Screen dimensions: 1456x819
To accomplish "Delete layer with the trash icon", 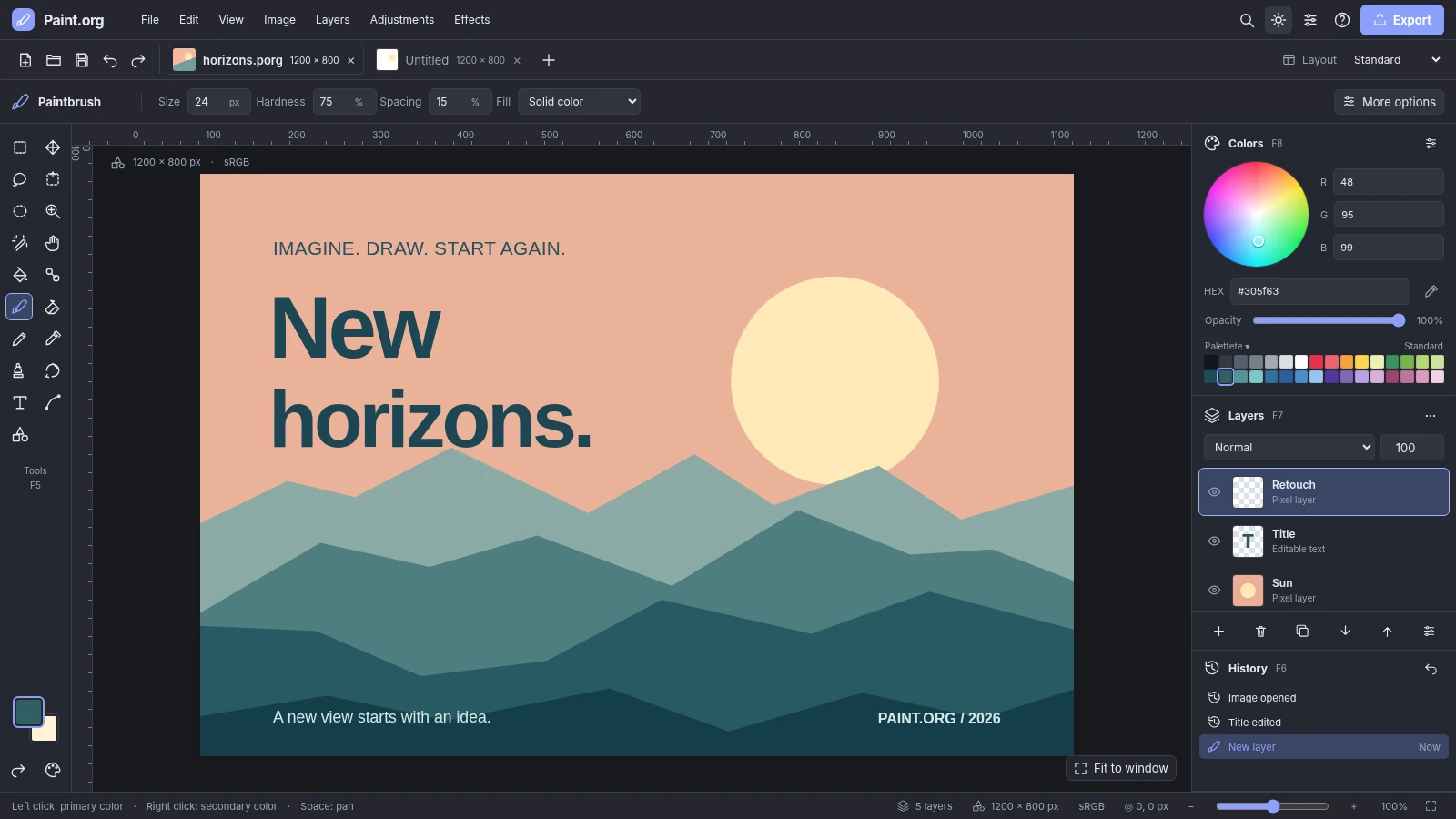I will (x=1260, y=631).
